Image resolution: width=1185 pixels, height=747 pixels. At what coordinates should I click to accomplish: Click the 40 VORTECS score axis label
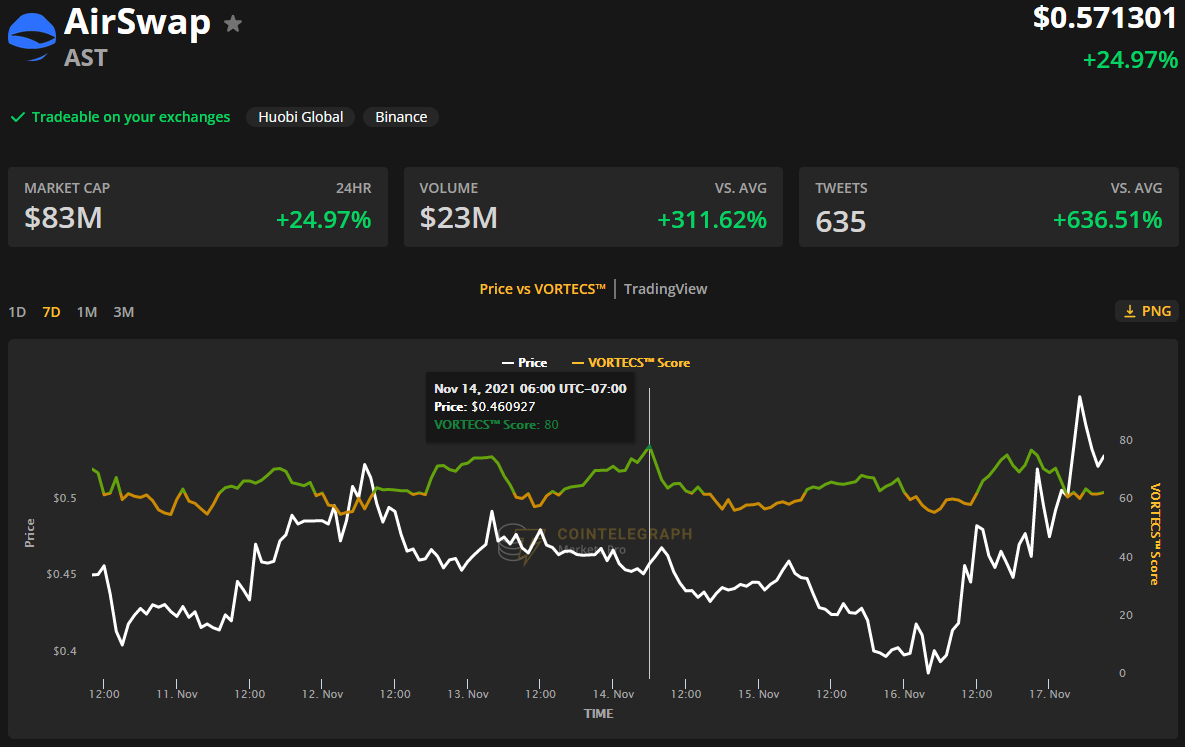click(1126, 557)
